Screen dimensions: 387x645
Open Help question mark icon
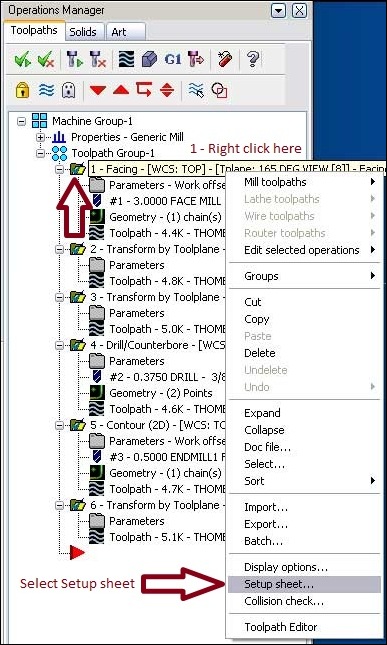click(252, 60)
